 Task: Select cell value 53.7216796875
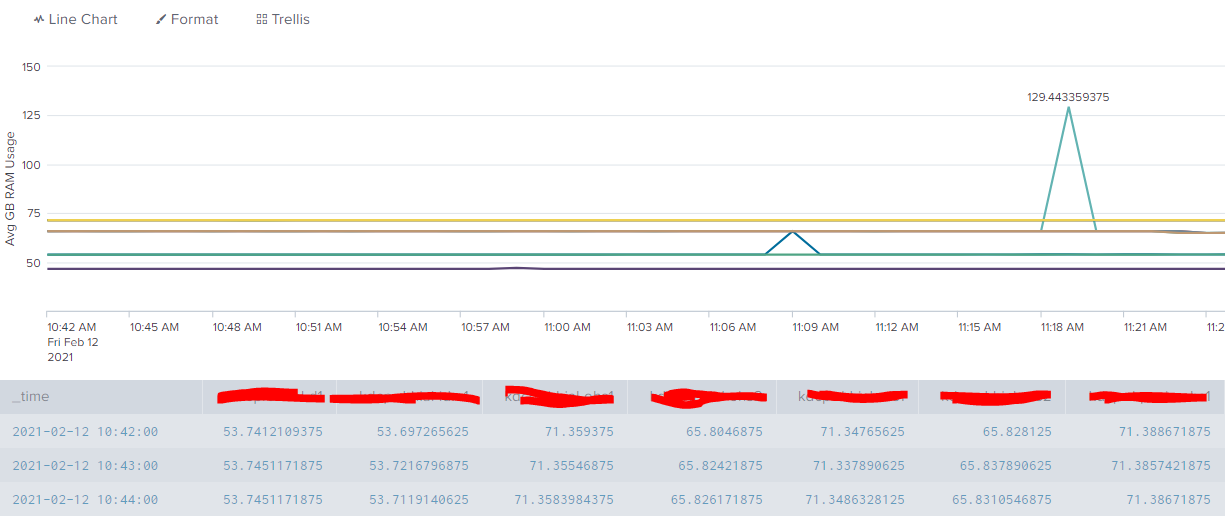click(418, 466)
